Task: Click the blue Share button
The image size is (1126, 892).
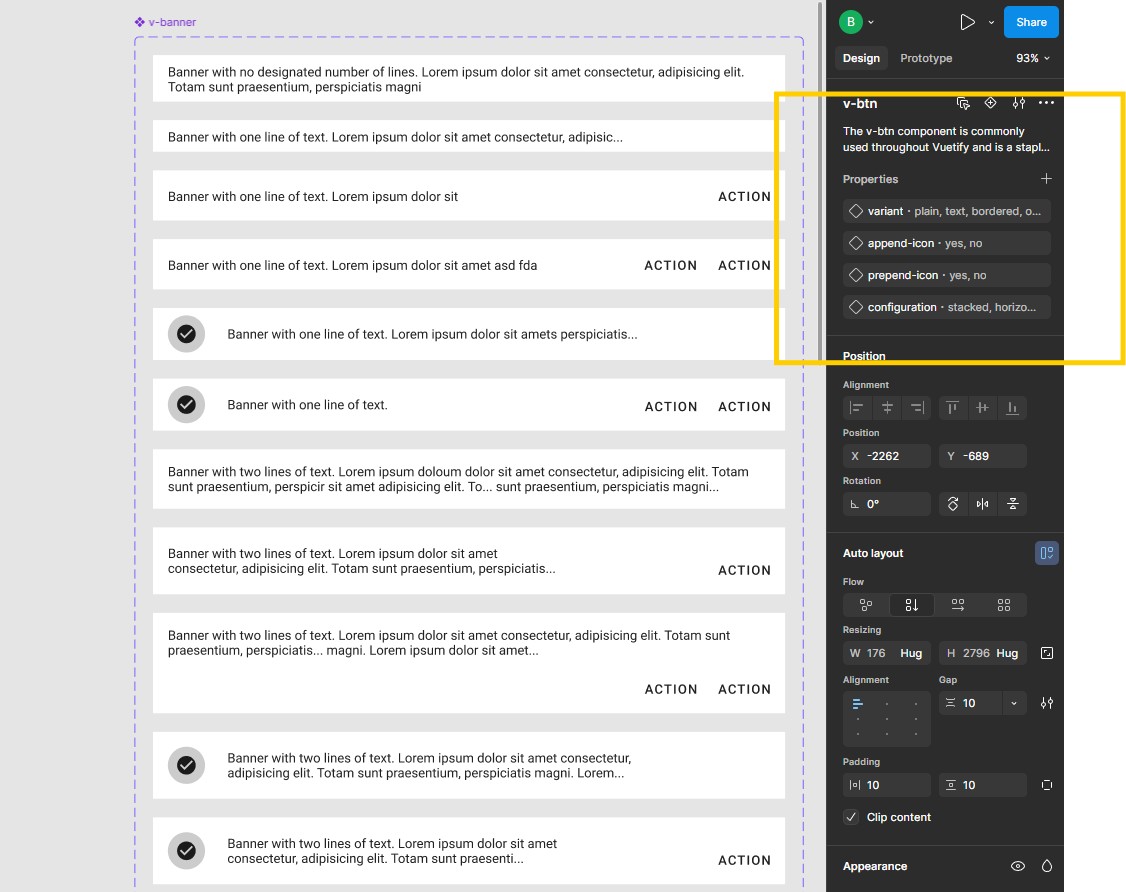Action: coord(1031,22)
